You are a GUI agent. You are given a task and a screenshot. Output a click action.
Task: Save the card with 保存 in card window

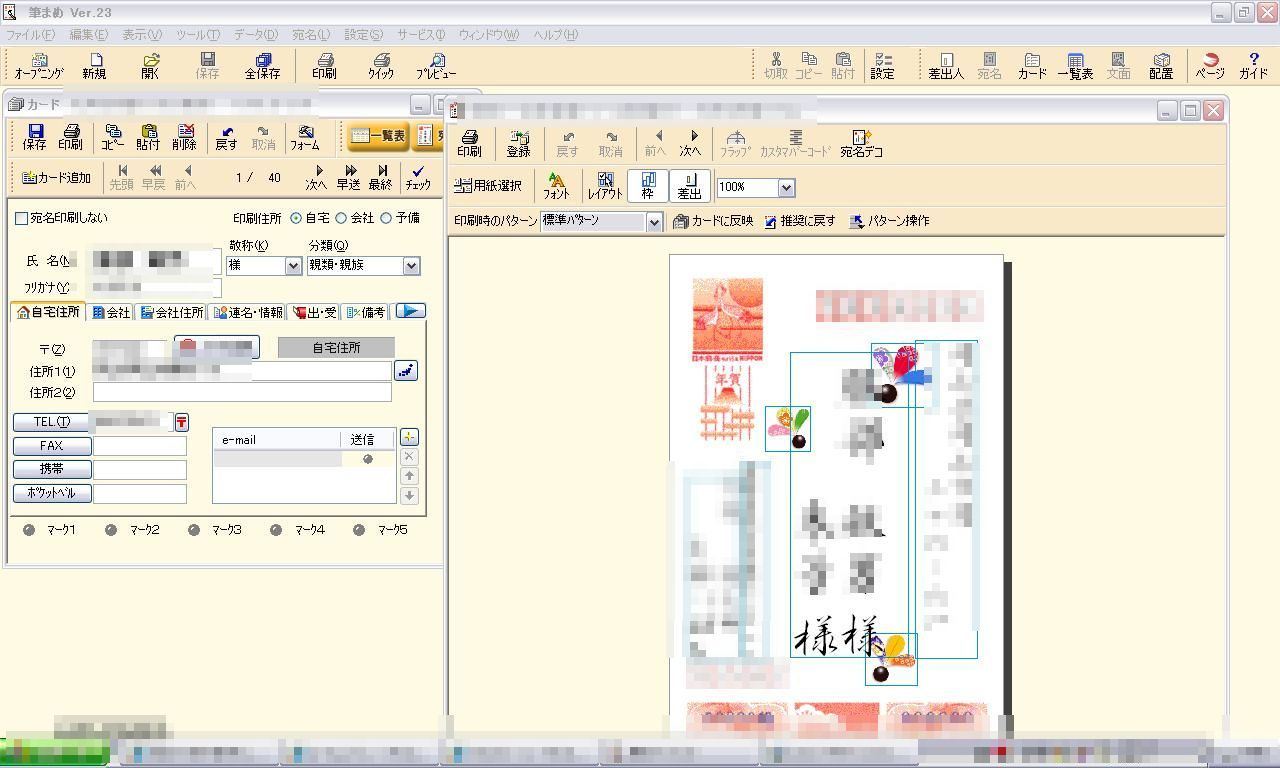pyautogui.click(x=34, y=137)
